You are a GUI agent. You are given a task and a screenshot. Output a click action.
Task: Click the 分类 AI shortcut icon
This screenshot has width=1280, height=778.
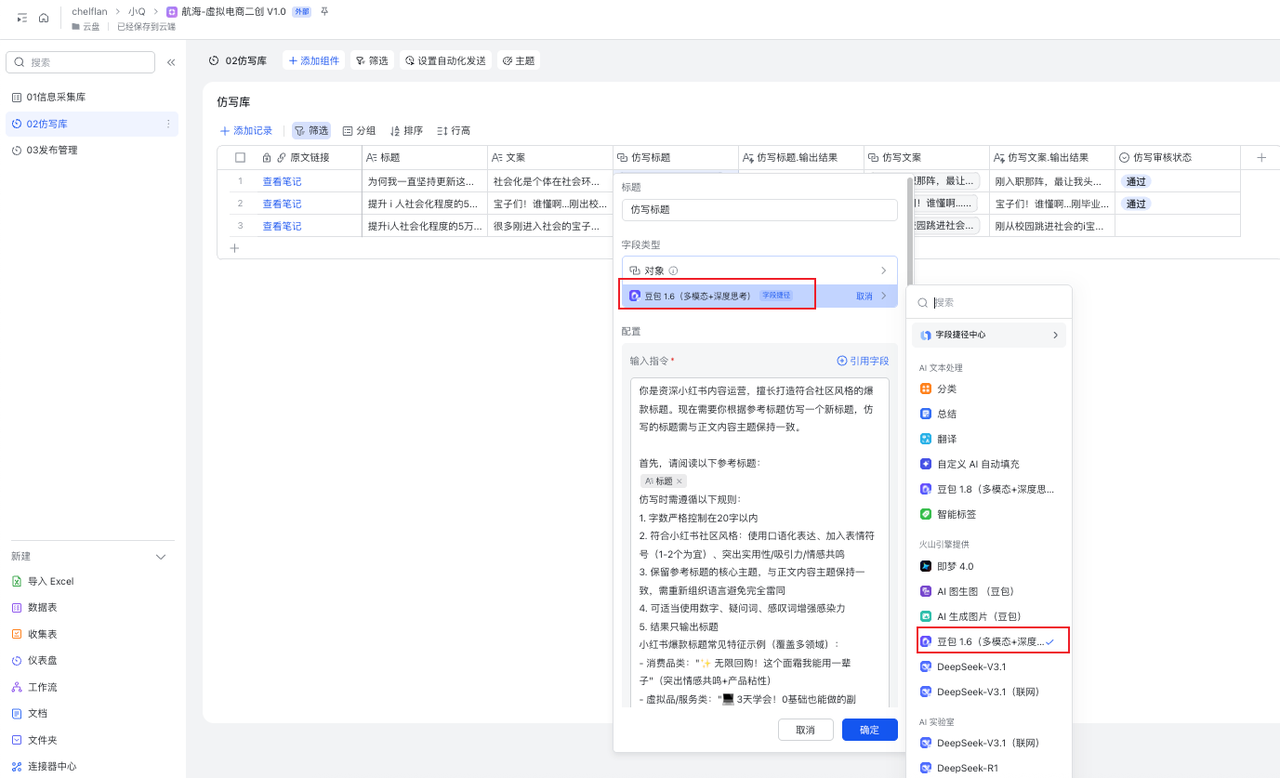coord(926,389)
